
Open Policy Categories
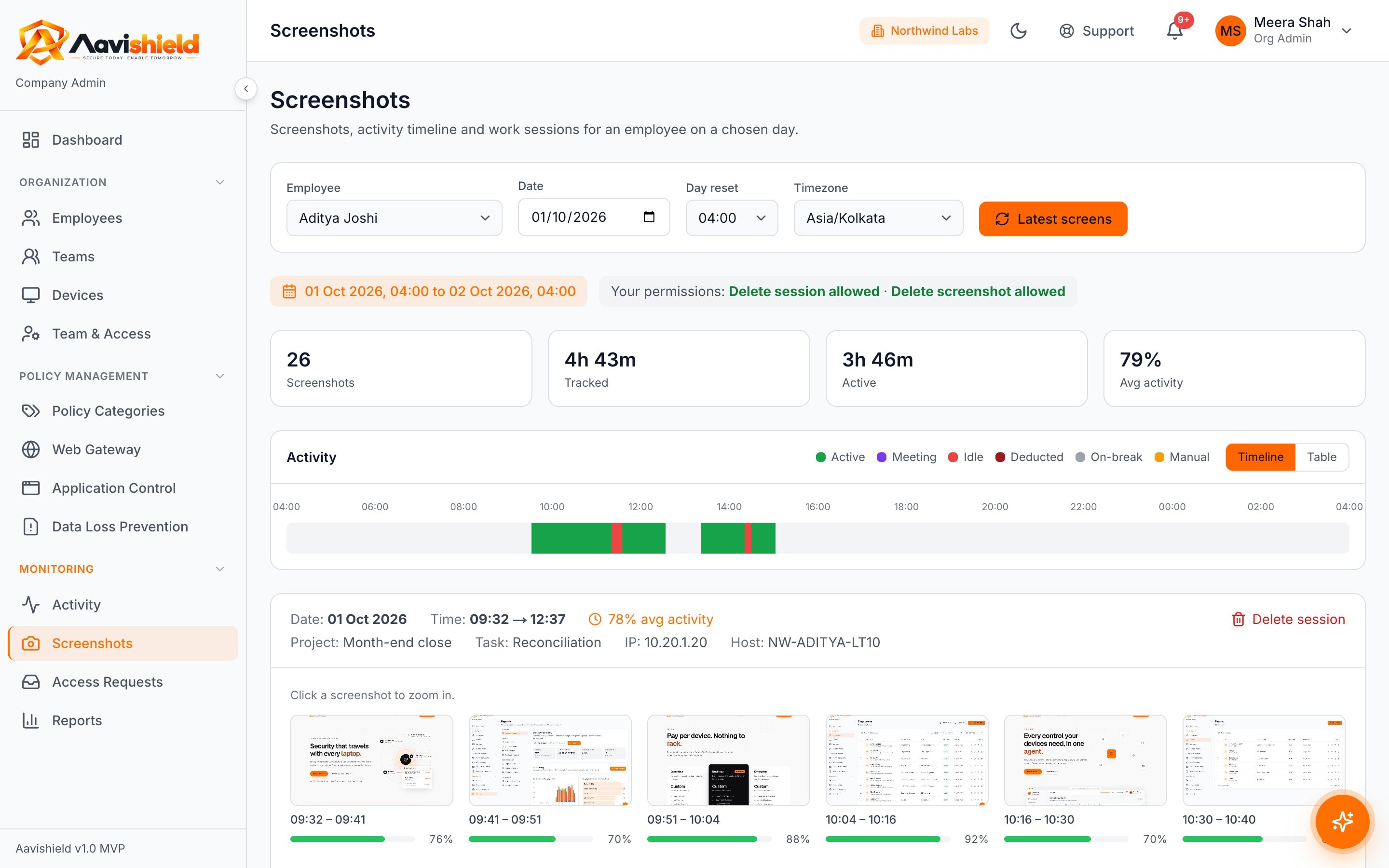pos(123,411)
